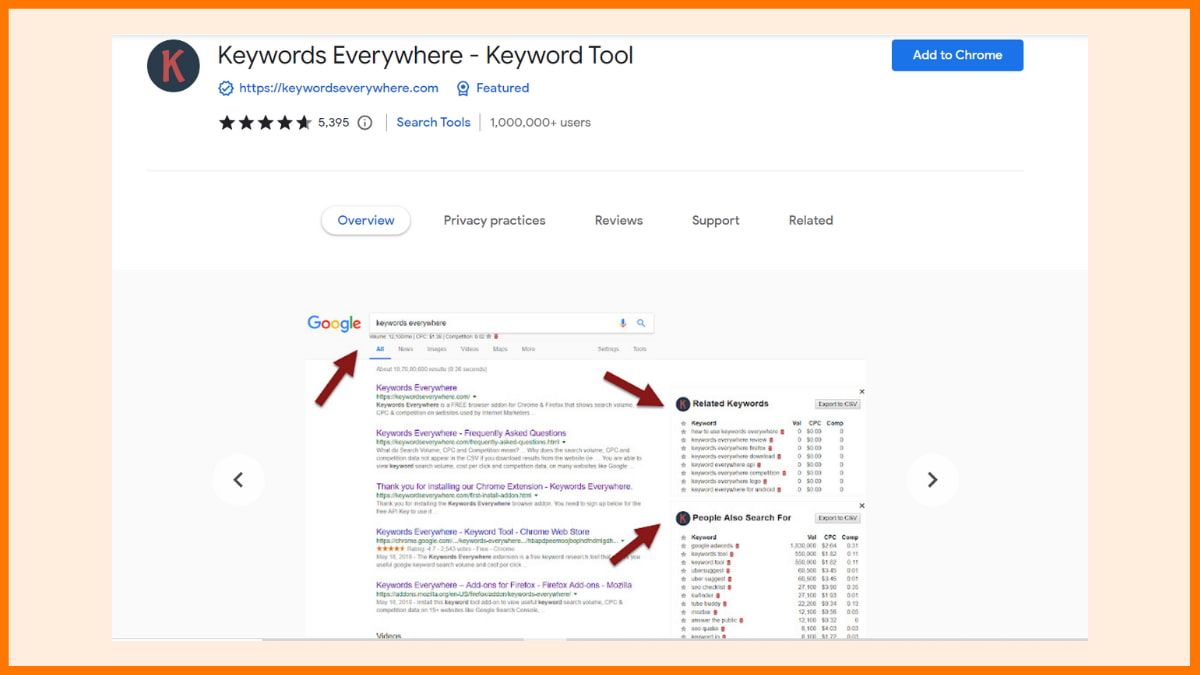
Task: Click the K icon beside Related Keywords
Action: [x=683, y=404]
